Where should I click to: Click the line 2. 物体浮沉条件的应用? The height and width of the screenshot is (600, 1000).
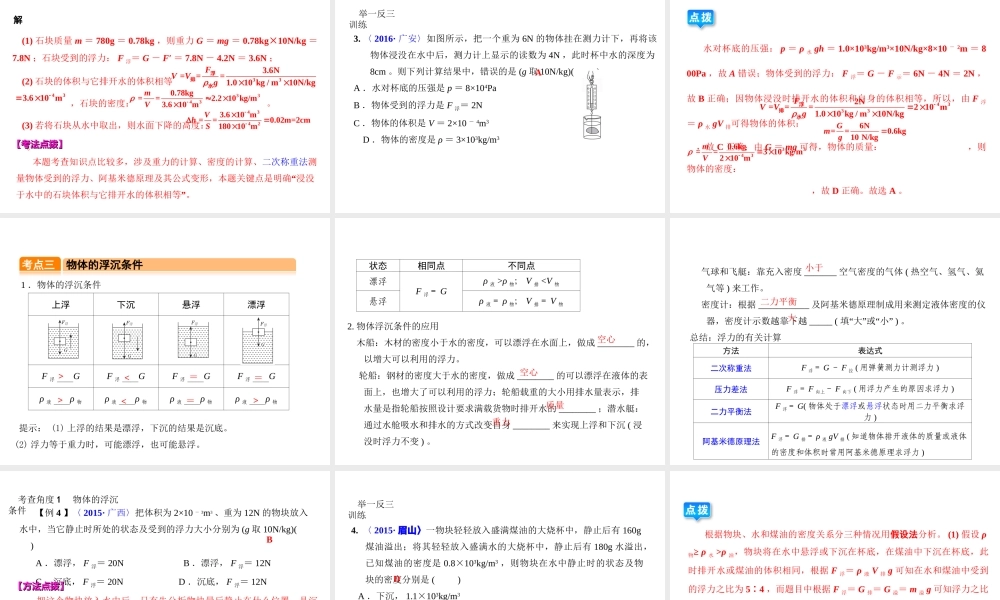[x=393, y=326]
